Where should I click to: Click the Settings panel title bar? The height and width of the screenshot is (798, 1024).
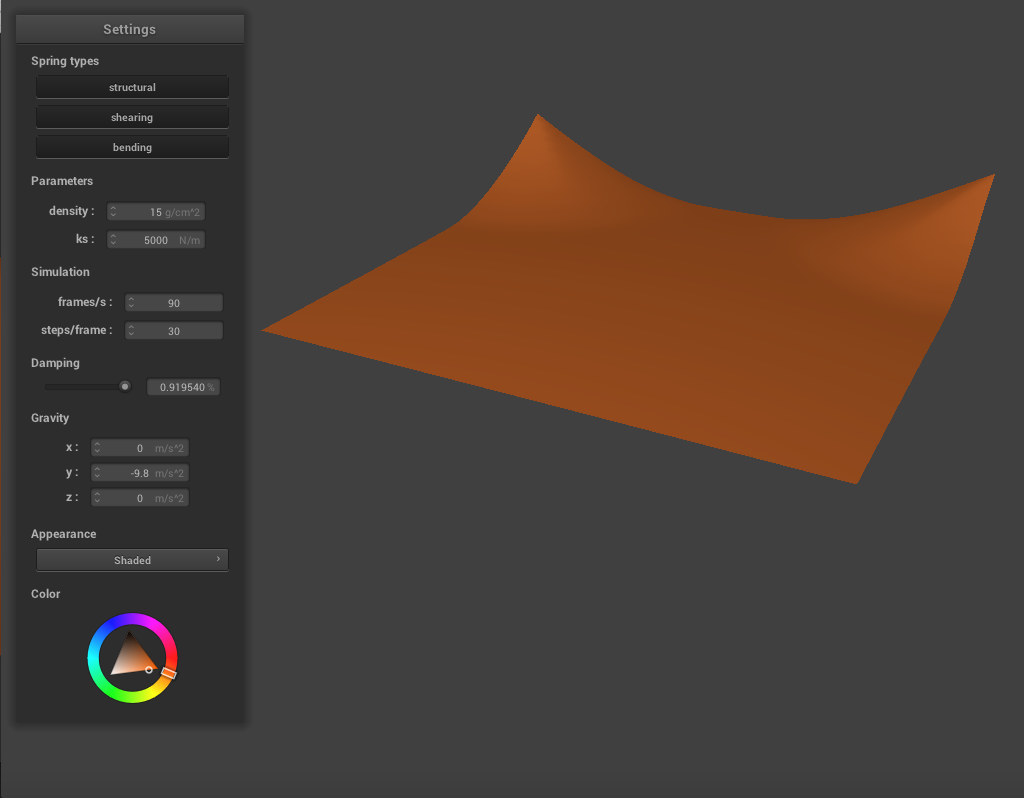pos(129,29)
